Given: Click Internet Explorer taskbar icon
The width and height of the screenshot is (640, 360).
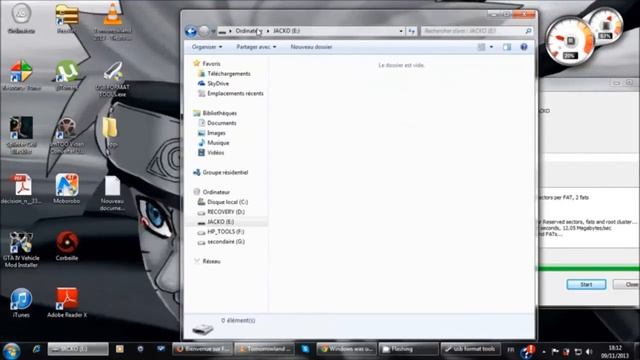Looking at the screenshot, I should coord(36,349).
